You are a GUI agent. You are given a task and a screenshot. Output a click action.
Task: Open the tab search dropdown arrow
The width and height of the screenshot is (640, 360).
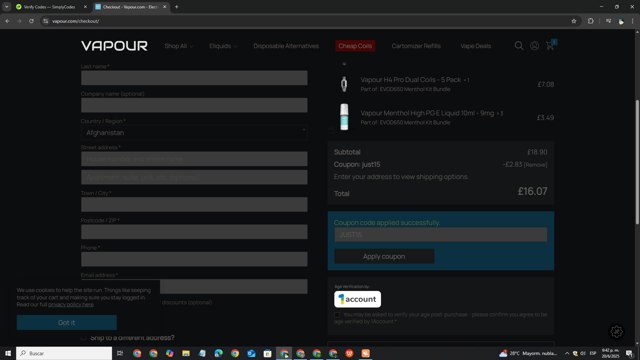pyautogui.click(x=7, y=7)
